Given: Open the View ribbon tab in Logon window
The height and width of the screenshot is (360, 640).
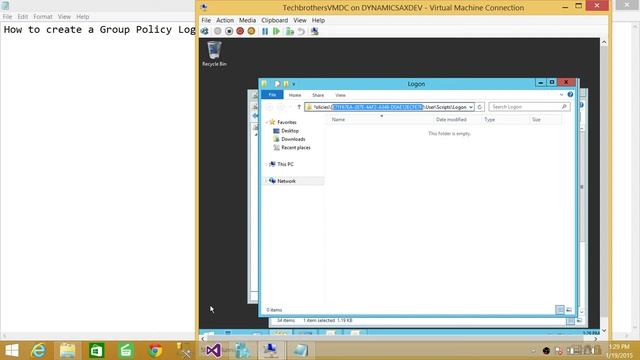Looking at the screenshot, I should click(x=340, y=95).
